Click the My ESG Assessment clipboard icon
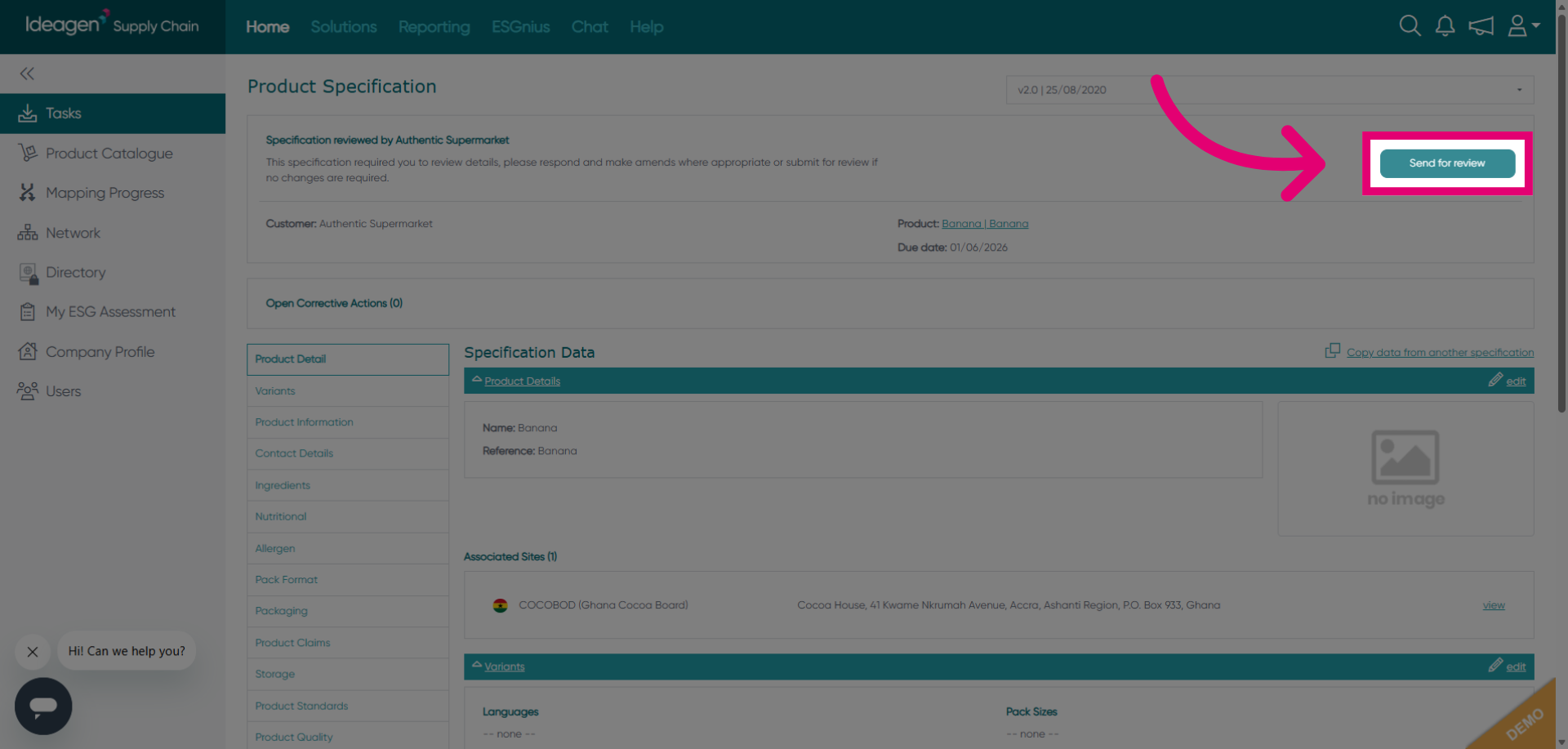This screenshot has height=749, width=1568. point(27,312)
